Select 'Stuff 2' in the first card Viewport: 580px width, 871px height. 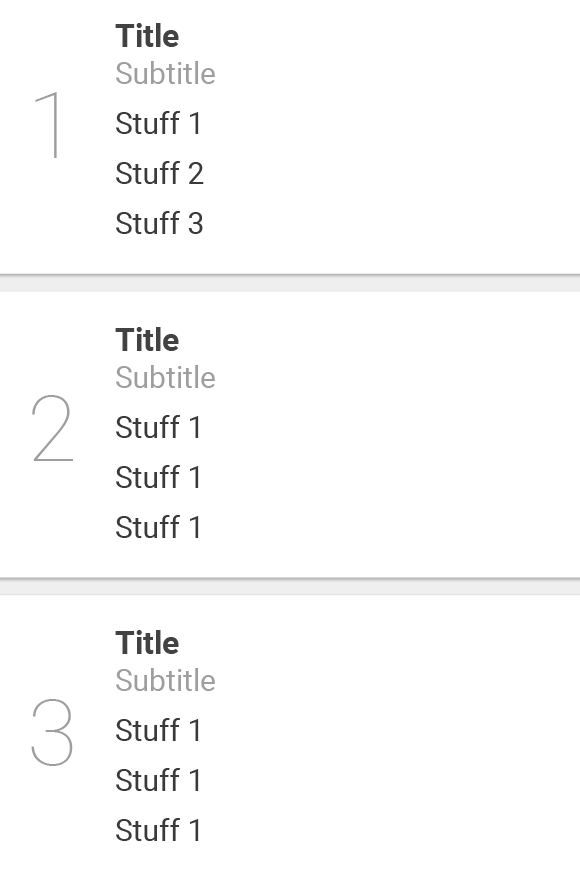tap(159, 173)
